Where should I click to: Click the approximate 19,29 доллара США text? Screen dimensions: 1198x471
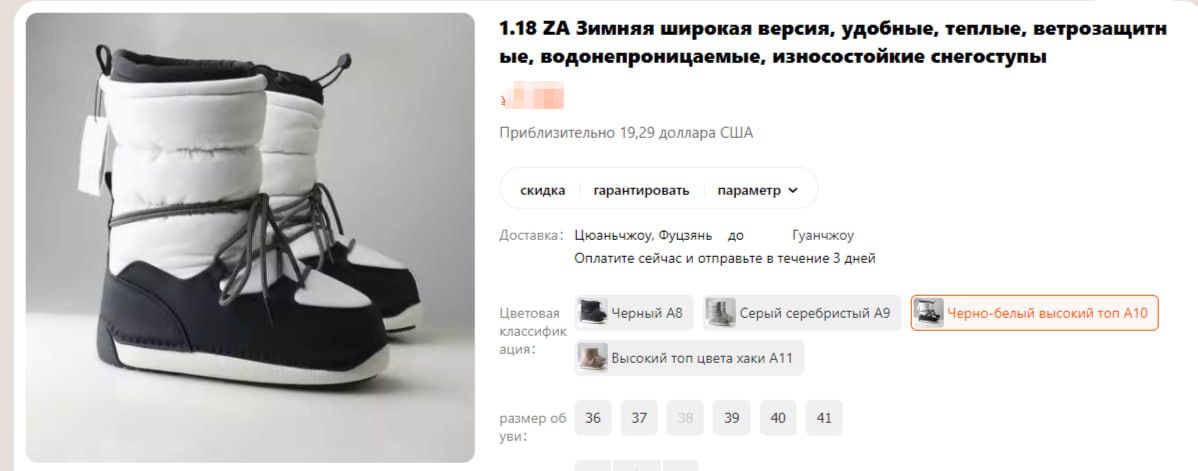[626, 133]
